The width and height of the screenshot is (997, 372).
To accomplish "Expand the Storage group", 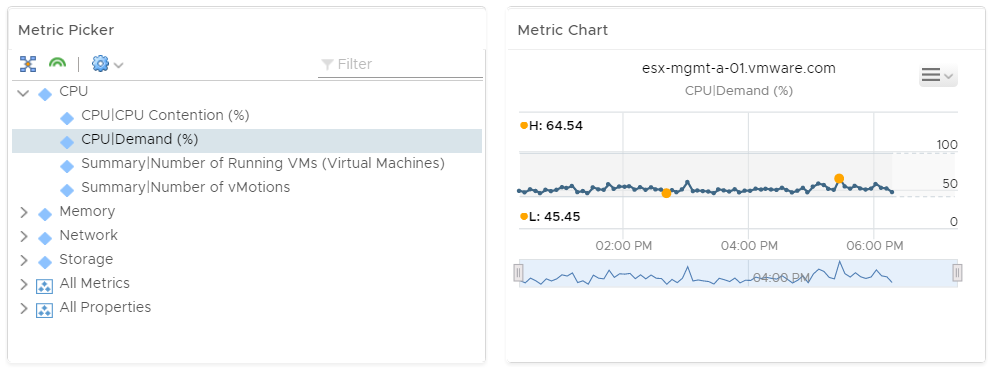I will coord(24,261).
